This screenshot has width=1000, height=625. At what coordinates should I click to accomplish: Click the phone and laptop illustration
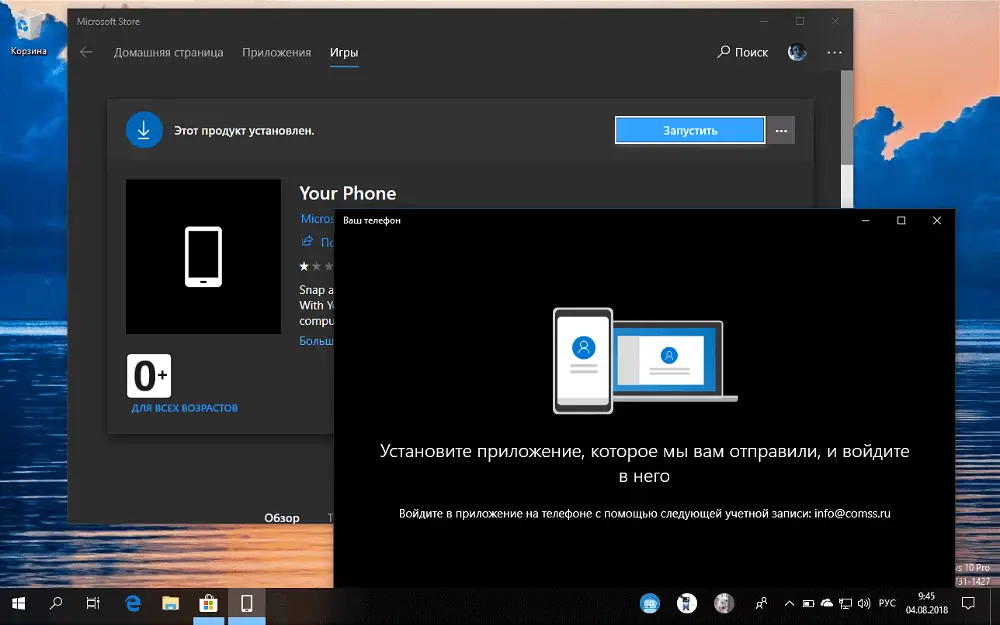[645, 360]
